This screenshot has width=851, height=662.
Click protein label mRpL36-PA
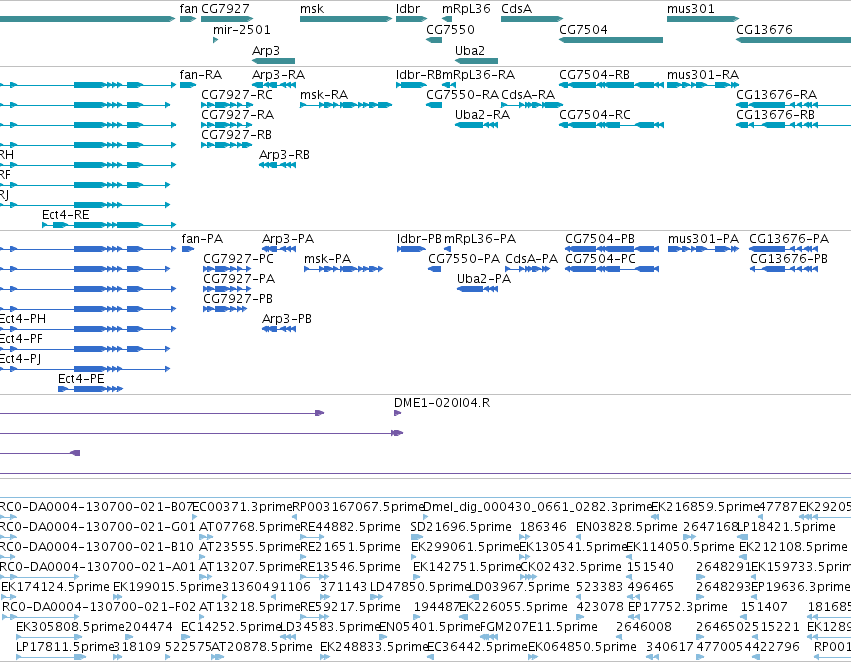pos(480,239)
